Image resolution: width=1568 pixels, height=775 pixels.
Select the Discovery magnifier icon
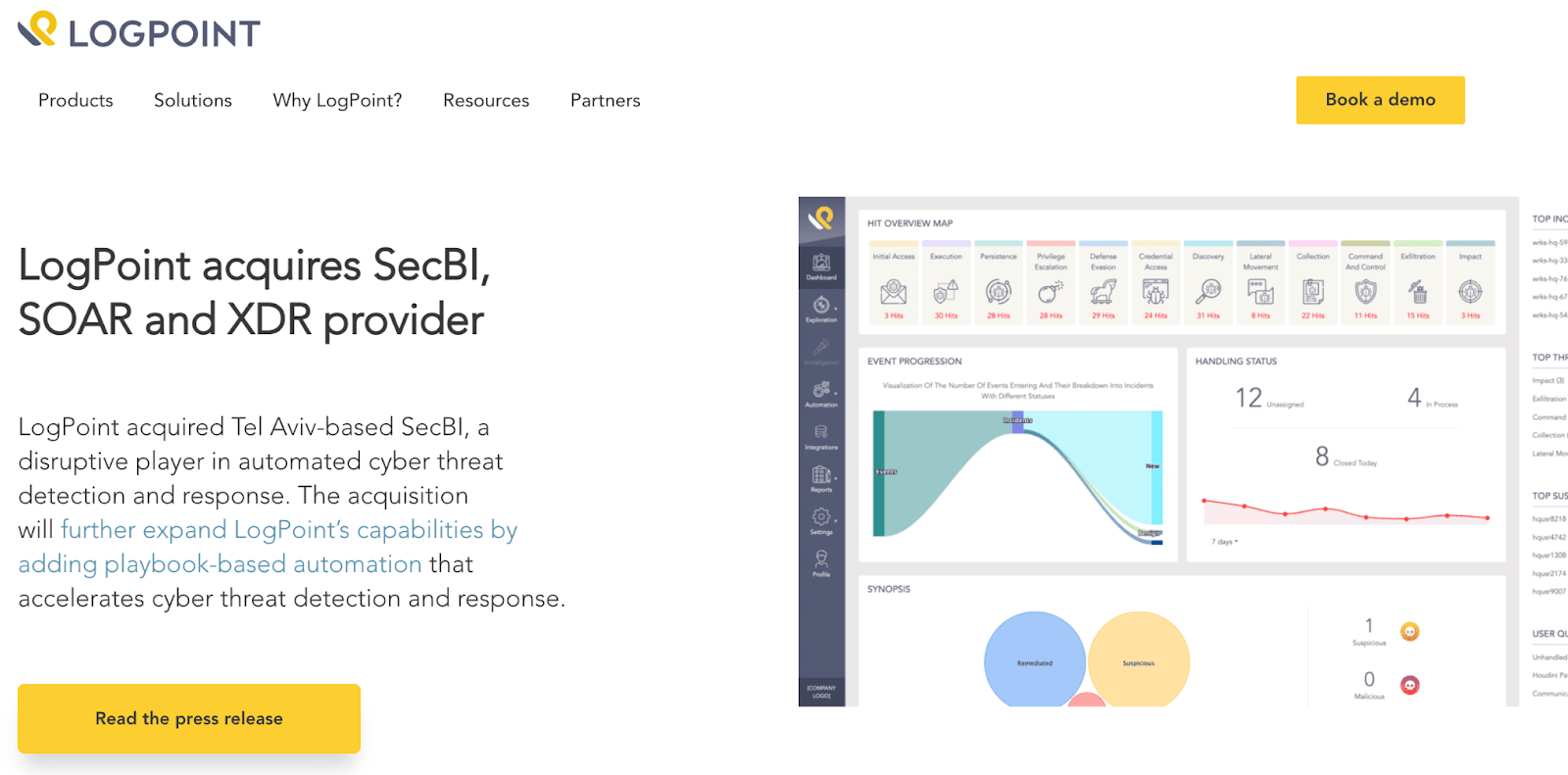pyautogui.click(x=1208, y=292)
